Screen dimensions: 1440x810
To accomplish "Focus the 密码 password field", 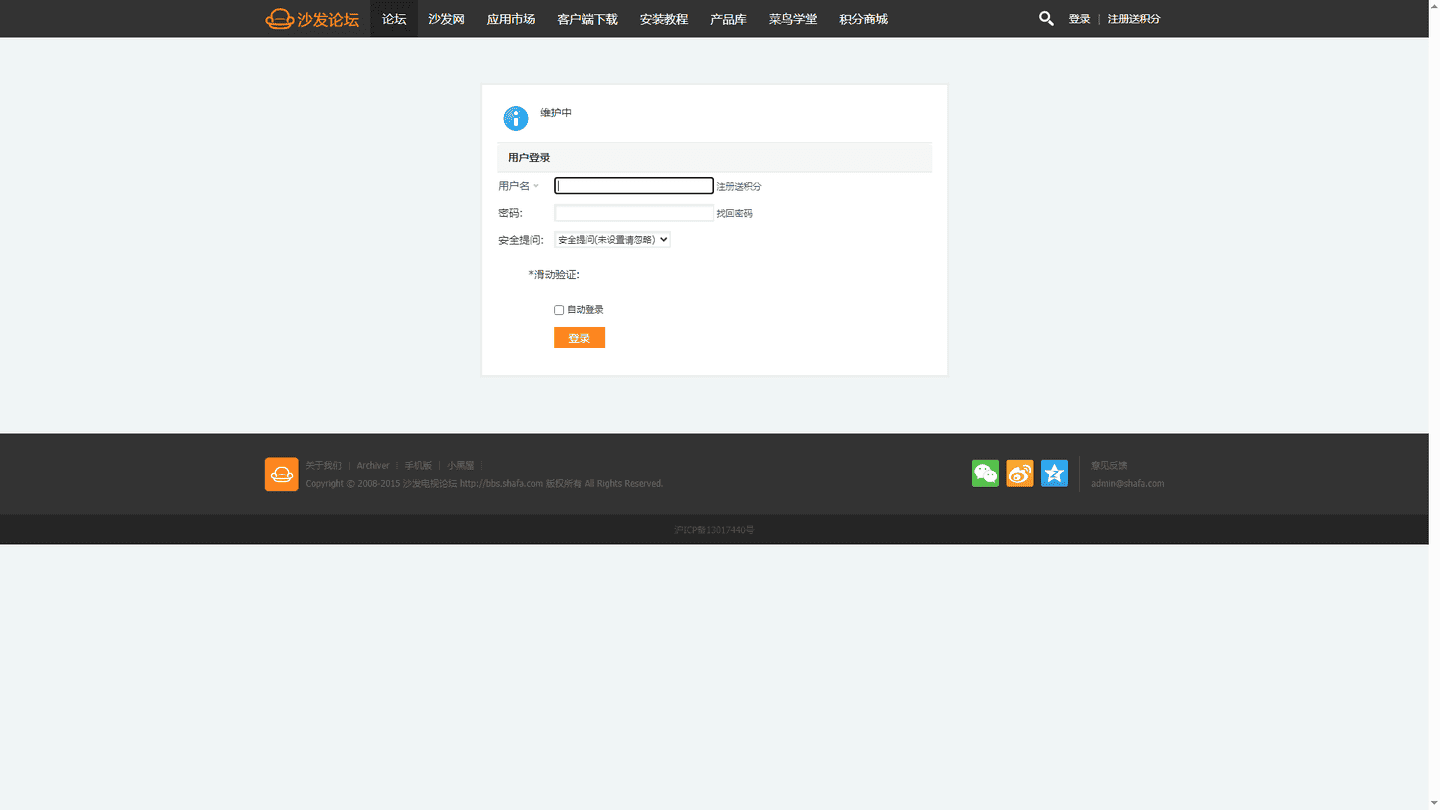I will 634,213.
